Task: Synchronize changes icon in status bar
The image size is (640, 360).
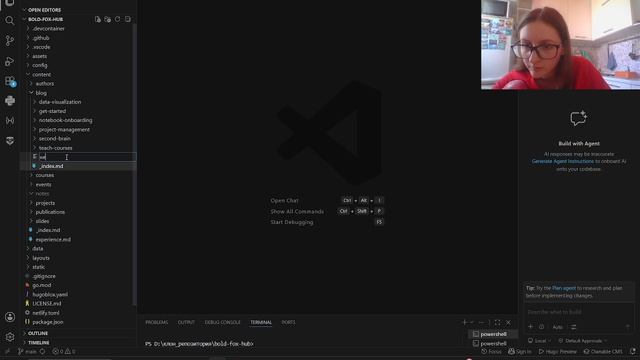Action: pyautogui.click(x=42, y=351)
